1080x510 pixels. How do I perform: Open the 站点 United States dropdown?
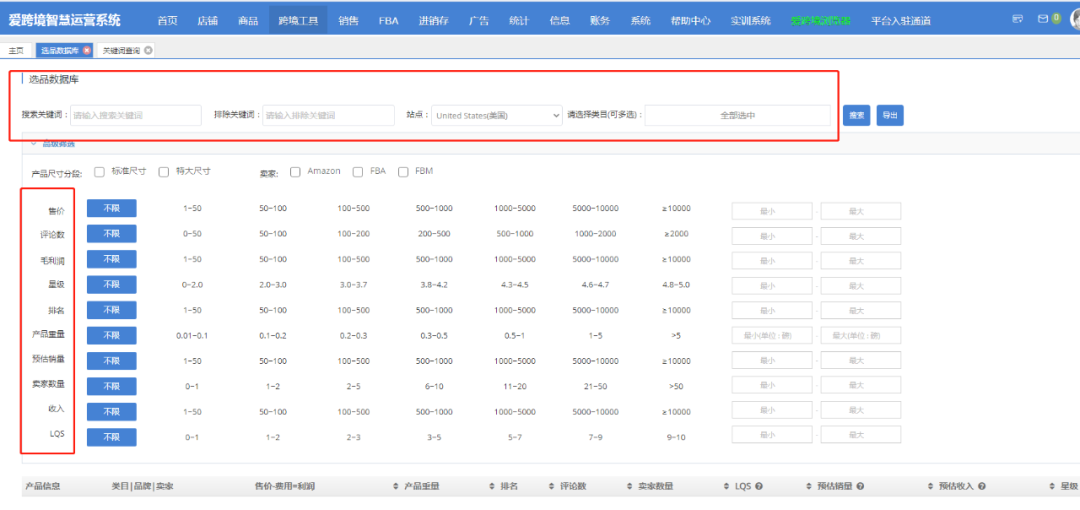click(497, 116)
